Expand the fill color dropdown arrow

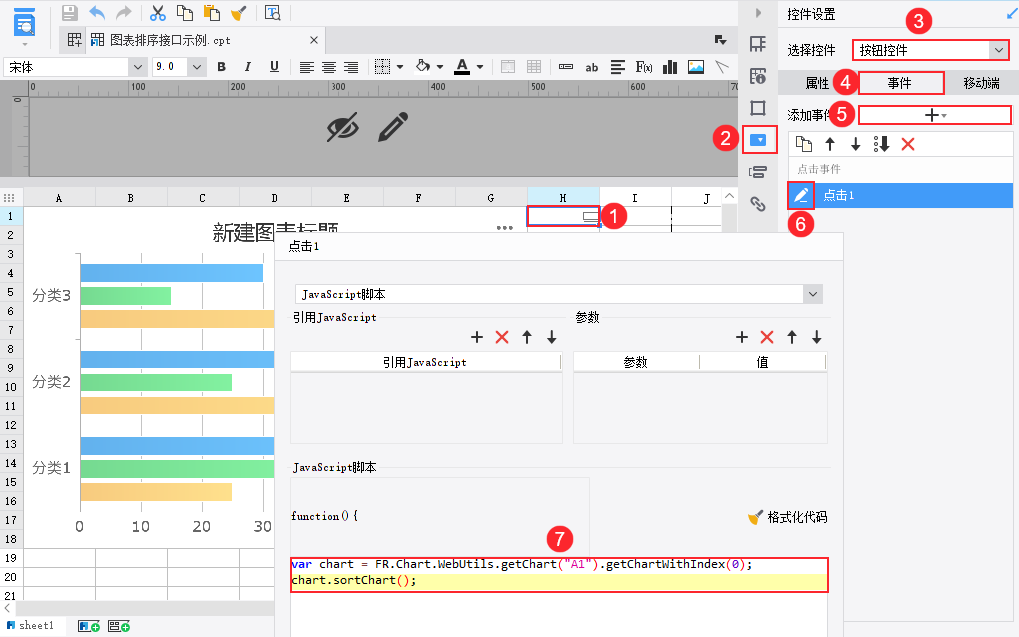(x=440, y=67)
